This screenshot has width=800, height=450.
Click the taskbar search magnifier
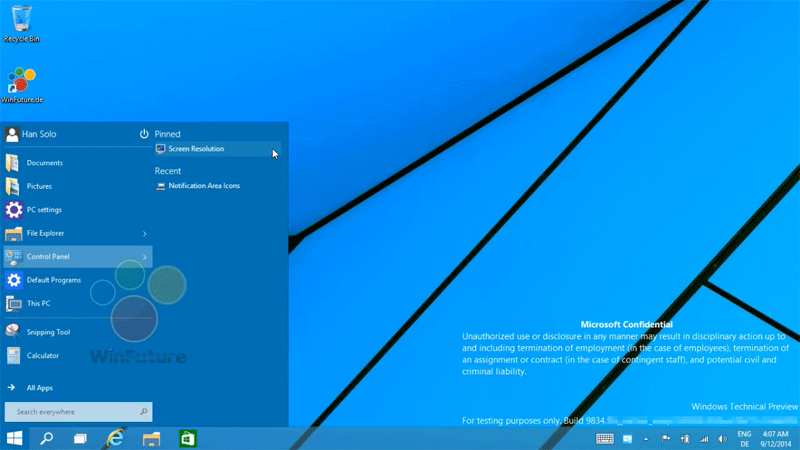pyautogui.click(x=46, y=438)
